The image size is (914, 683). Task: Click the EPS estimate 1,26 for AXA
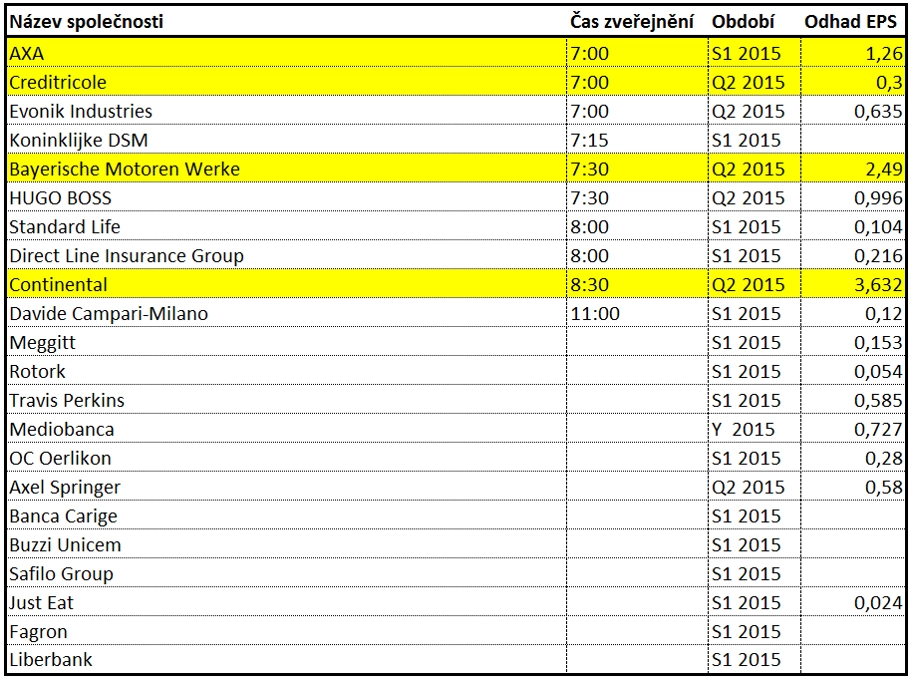pos(884,53)
